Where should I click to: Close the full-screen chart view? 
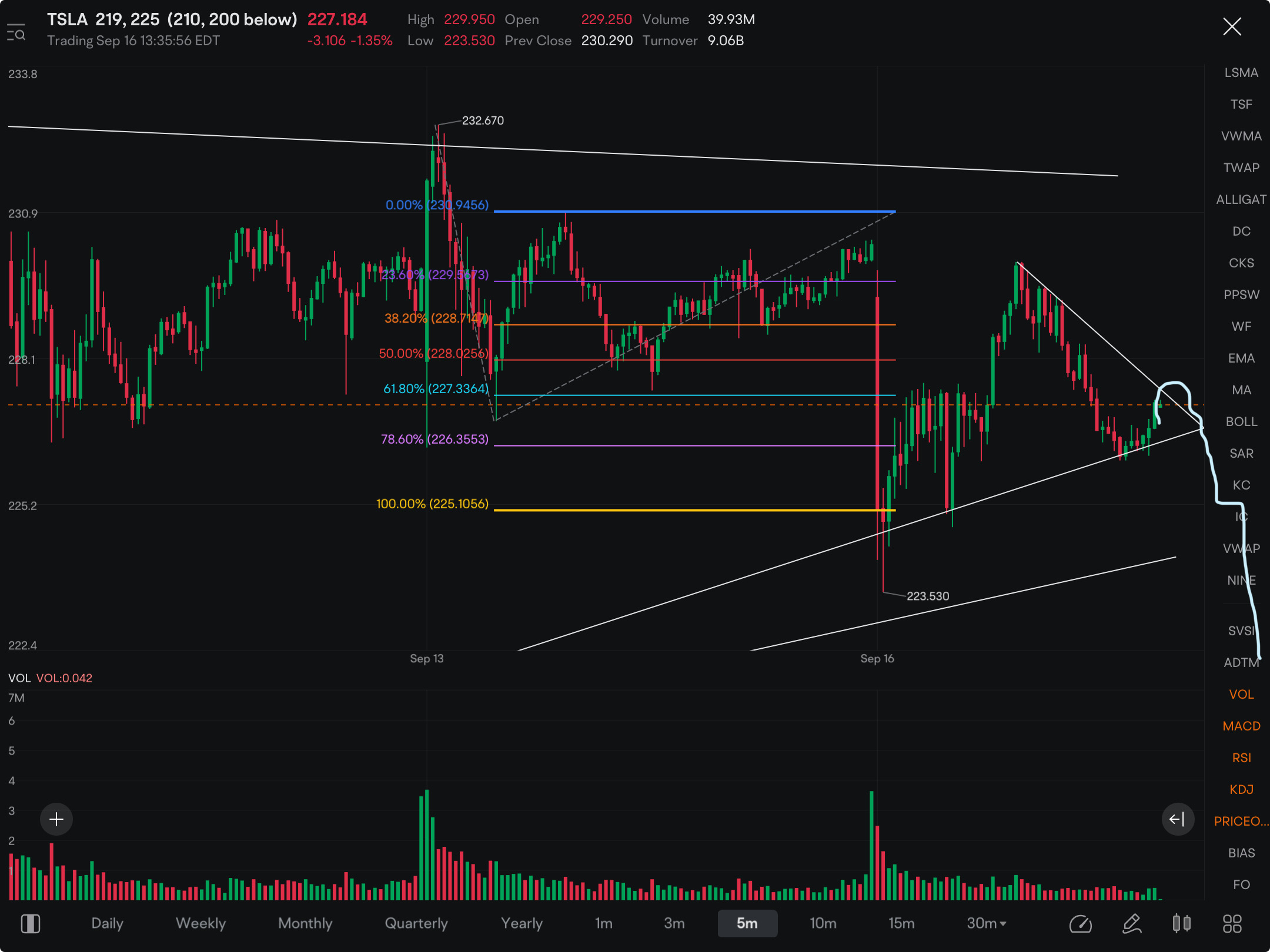(x=1232, y=26)
